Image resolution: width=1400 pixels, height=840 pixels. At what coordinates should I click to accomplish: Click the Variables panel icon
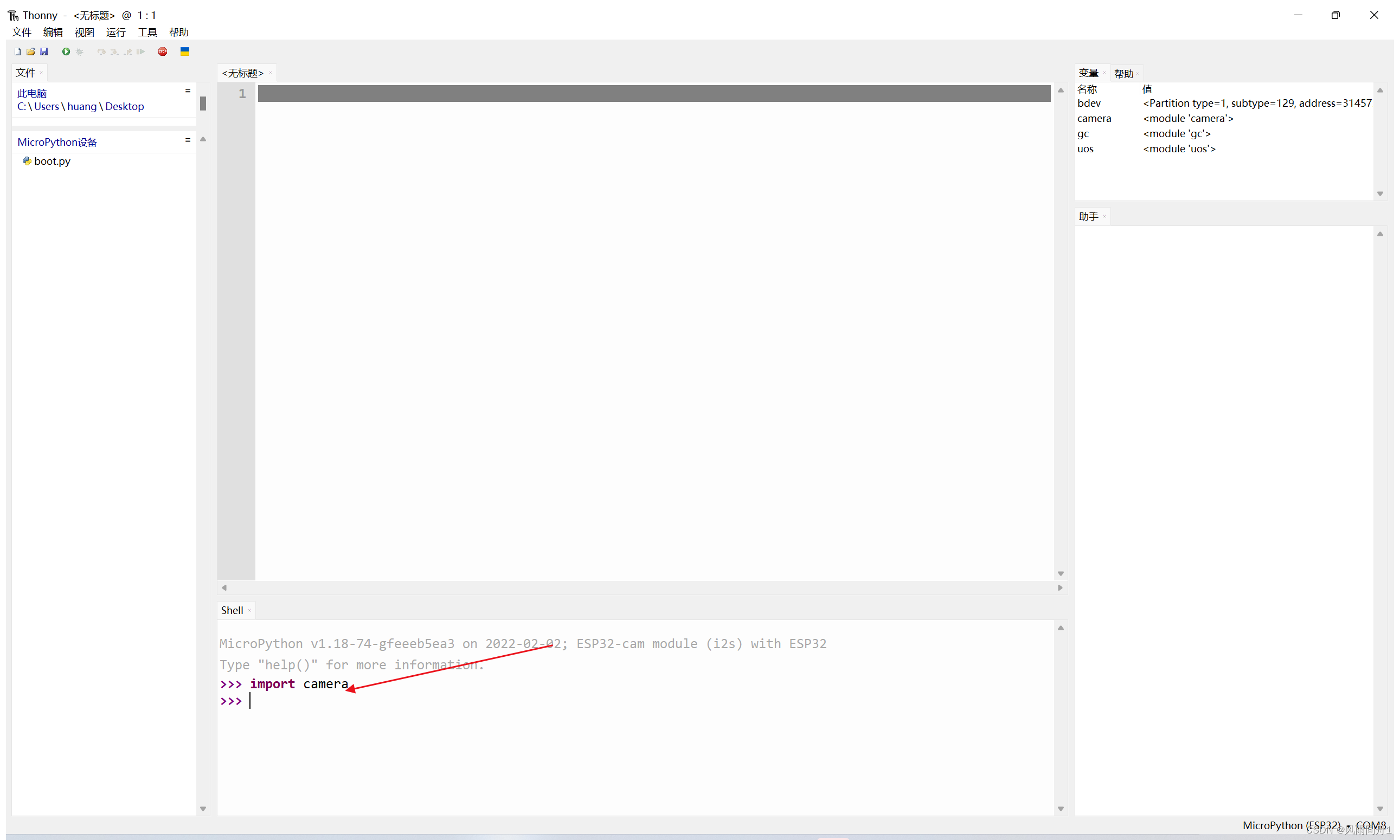[1089, 72]
